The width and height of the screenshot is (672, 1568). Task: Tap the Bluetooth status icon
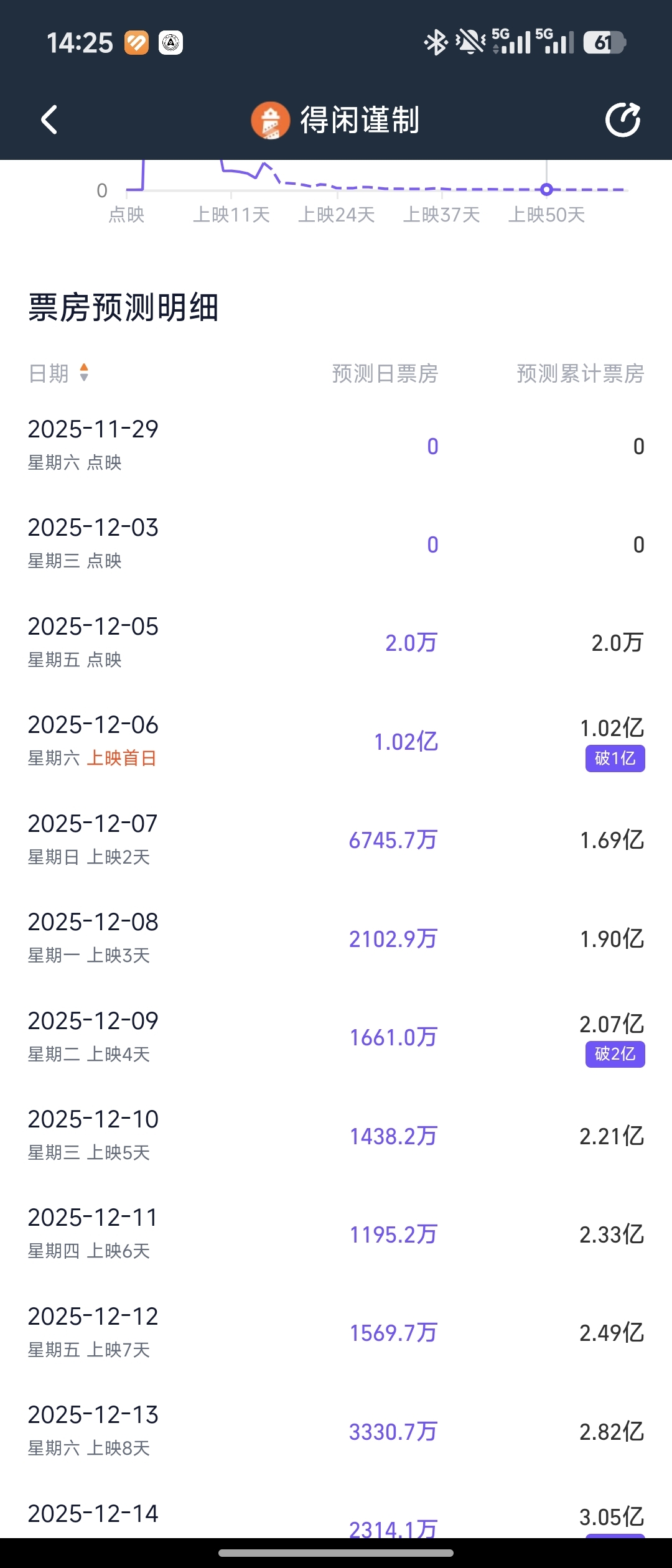[436, 42]
